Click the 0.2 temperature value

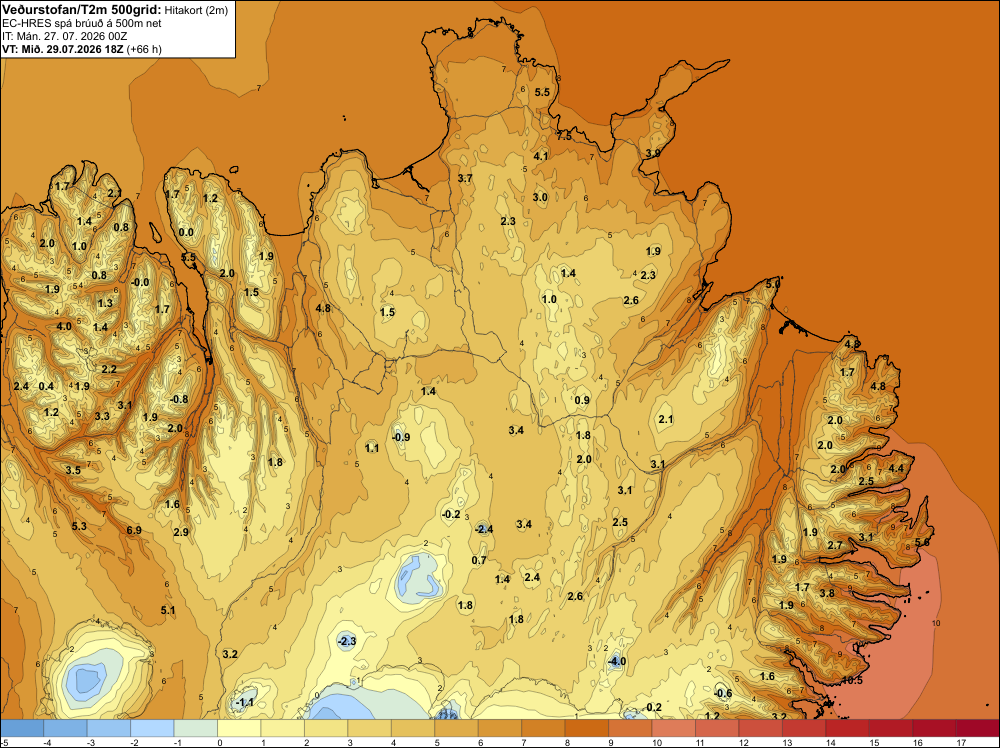pos(654,707)
